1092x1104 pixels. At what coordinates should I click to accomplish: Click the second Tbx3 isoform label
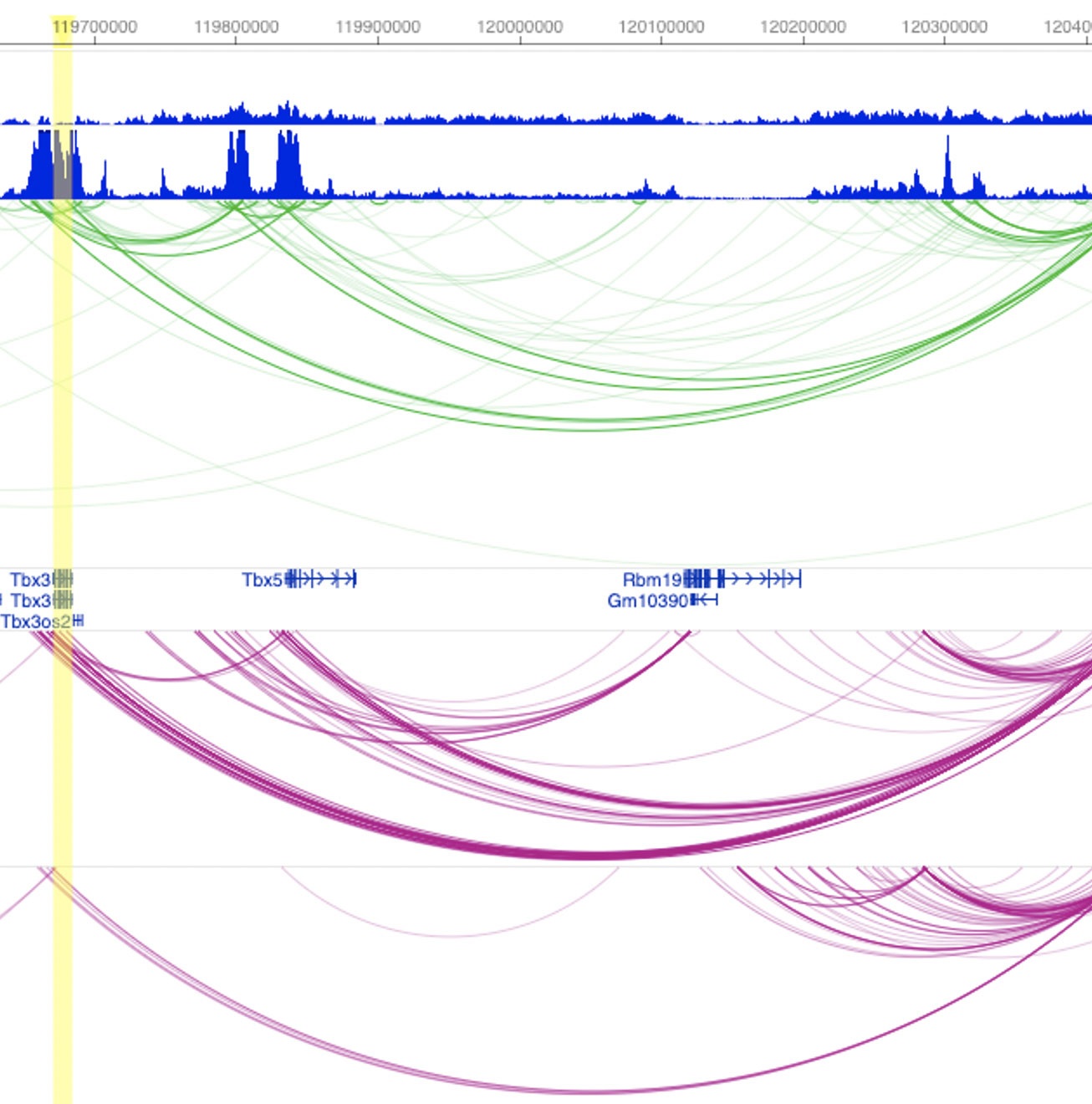(32, 599)
